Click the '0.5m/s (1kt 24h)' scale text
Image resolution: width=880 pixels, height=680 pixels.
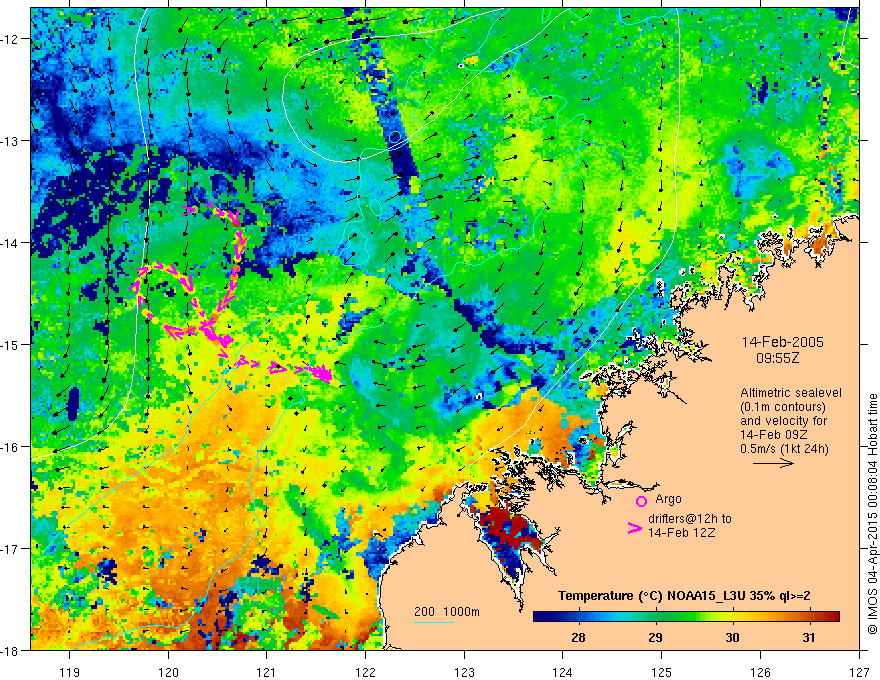785,449
